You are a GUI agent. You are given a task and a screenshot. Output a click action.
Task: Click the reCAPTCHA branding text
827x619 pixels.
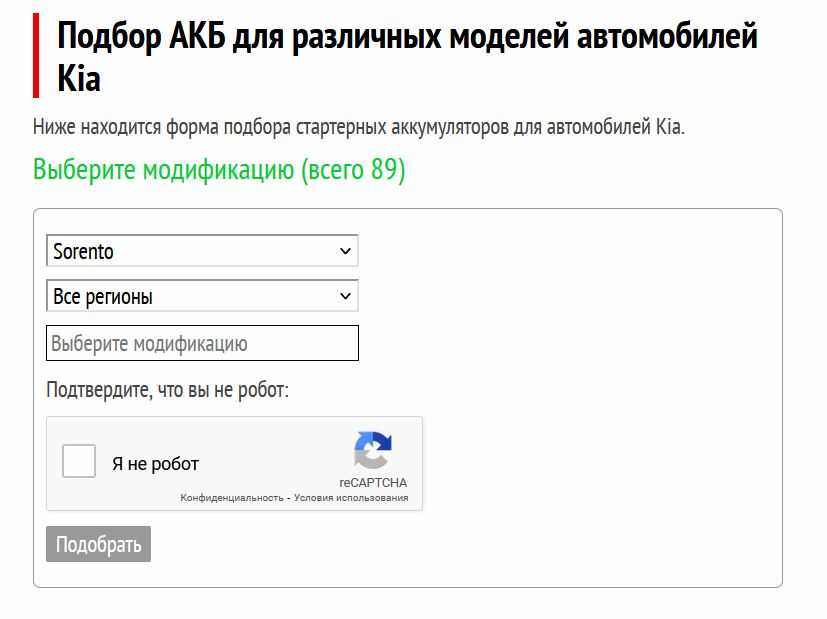click(x=373, y=481)
